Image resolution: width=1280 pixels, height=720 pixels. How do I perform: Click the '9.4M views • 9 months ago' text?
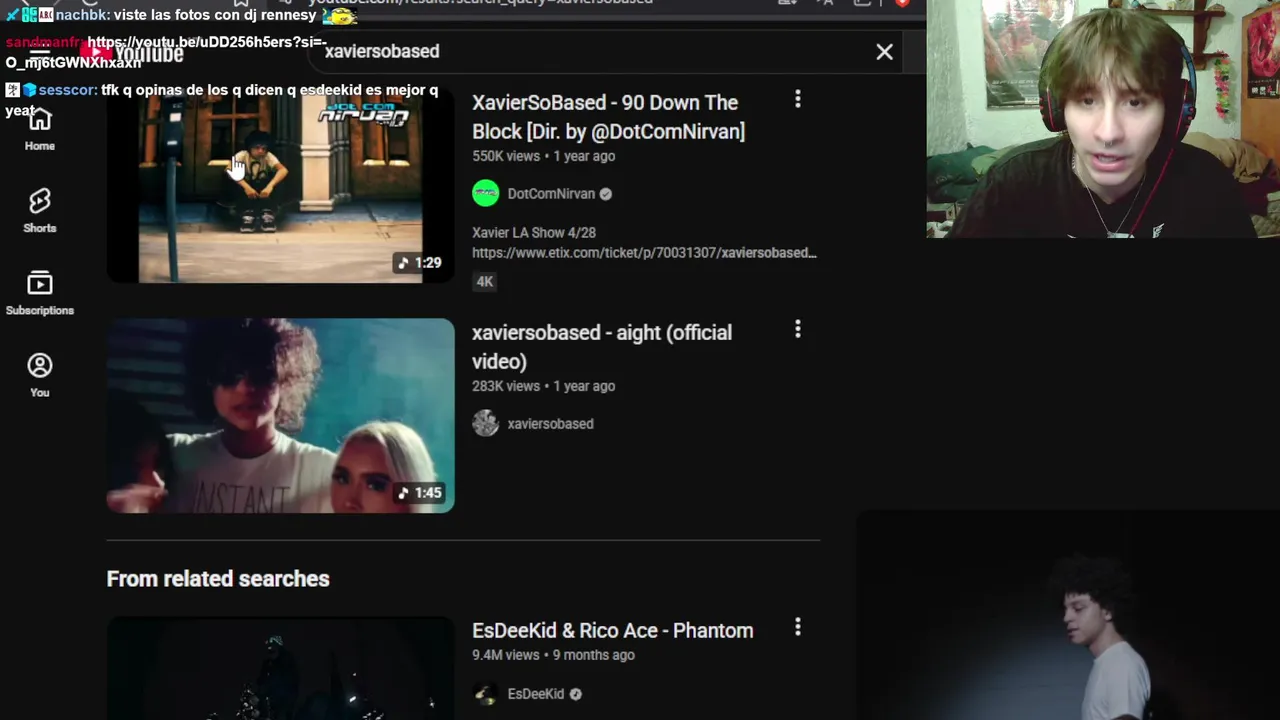pyautogui.click(x=553, y=655)
